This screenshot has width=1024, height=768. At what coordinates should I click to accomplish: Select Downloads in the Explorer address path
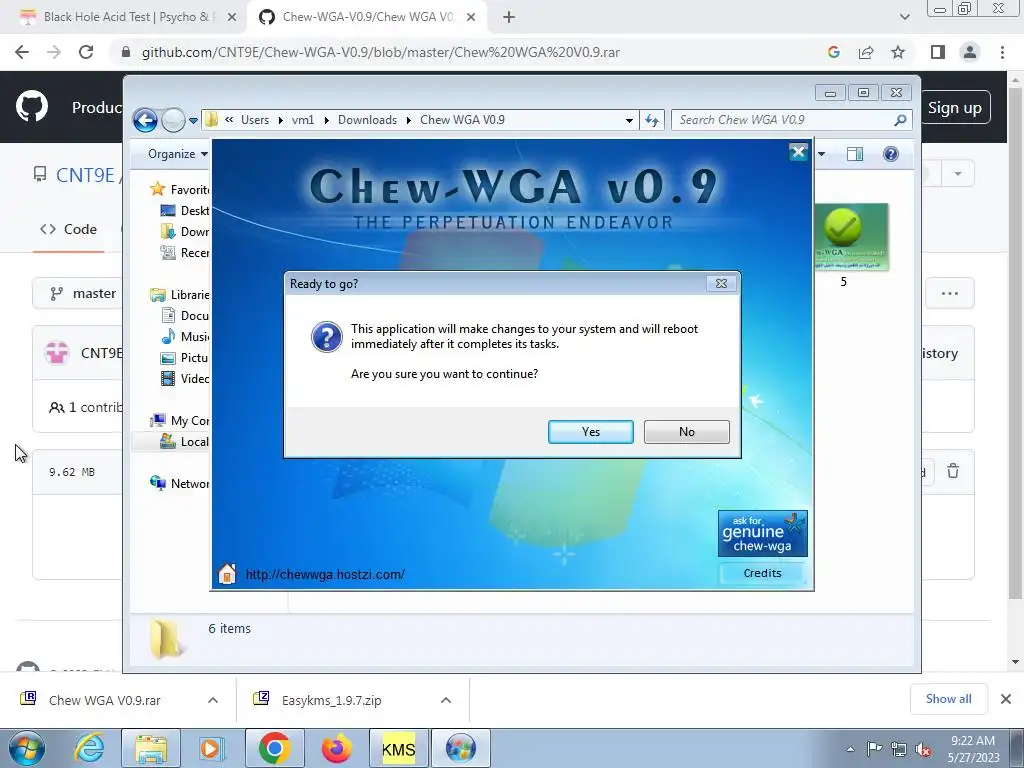[367, 120]
